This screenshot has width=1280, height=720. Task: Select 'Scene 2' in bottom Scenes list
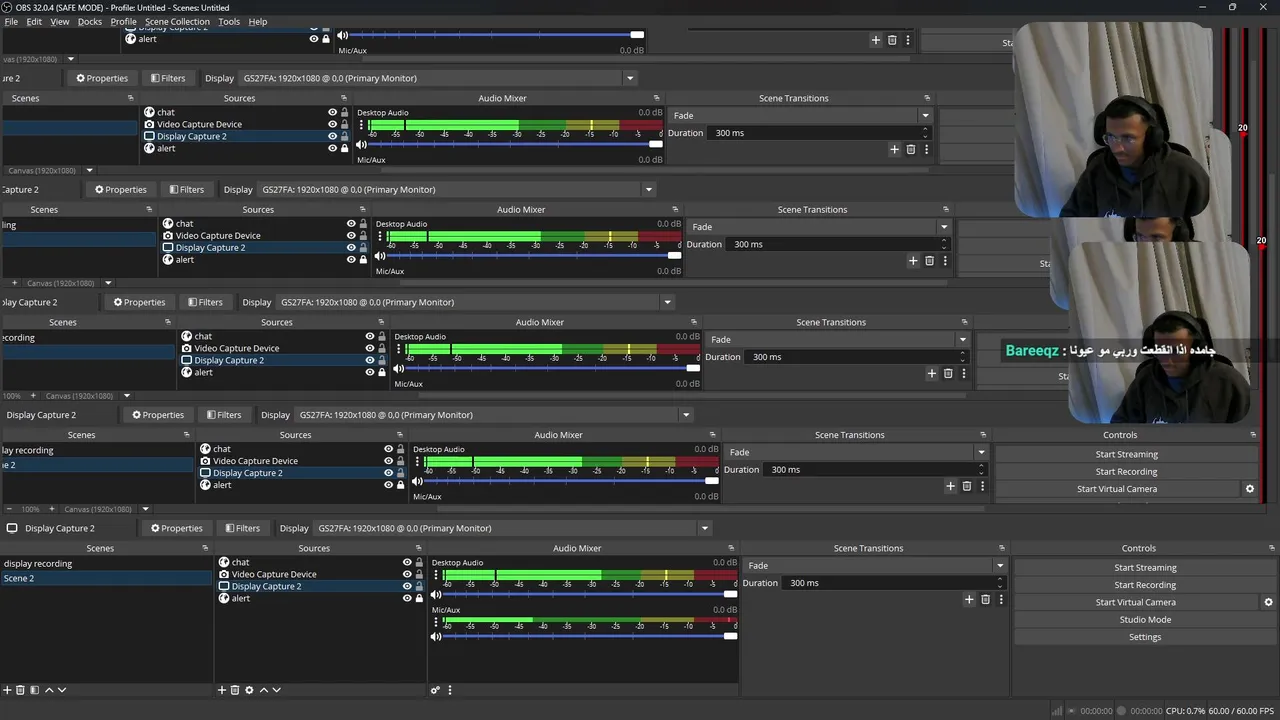coord(106,578)
